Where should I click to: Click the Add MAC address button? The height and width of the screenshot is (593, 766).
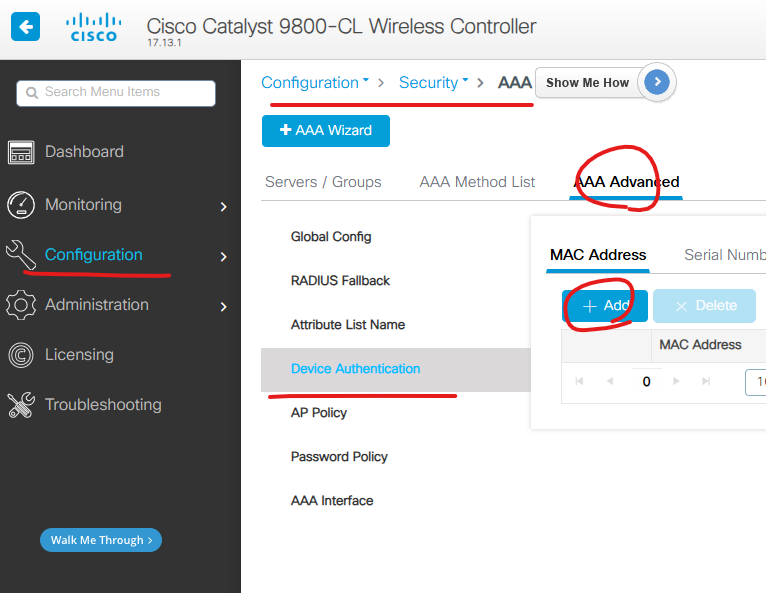click(605, 306)
